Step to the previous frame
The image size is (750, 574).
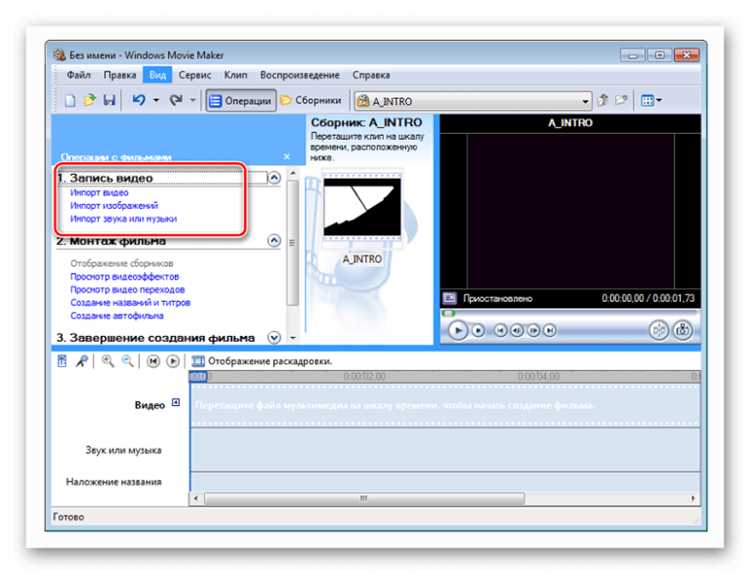(x=517, y=330)
